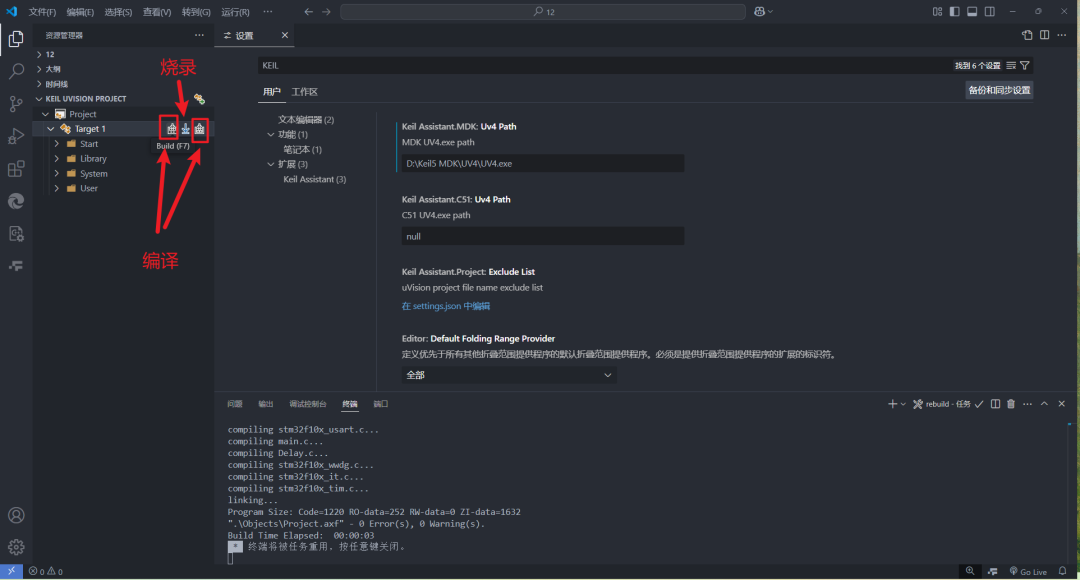The height and width of the screenshot is (580, 1080).
Task: Open Run and Debug view
Action: 16,136
